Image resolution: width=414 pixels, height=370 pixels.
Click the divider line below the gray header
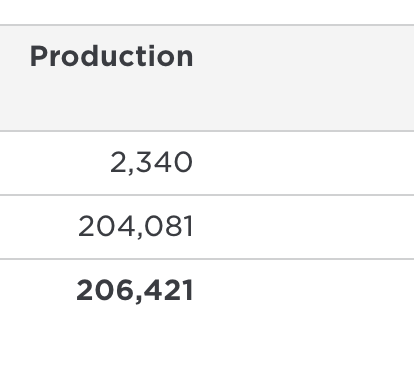(207, 131)
